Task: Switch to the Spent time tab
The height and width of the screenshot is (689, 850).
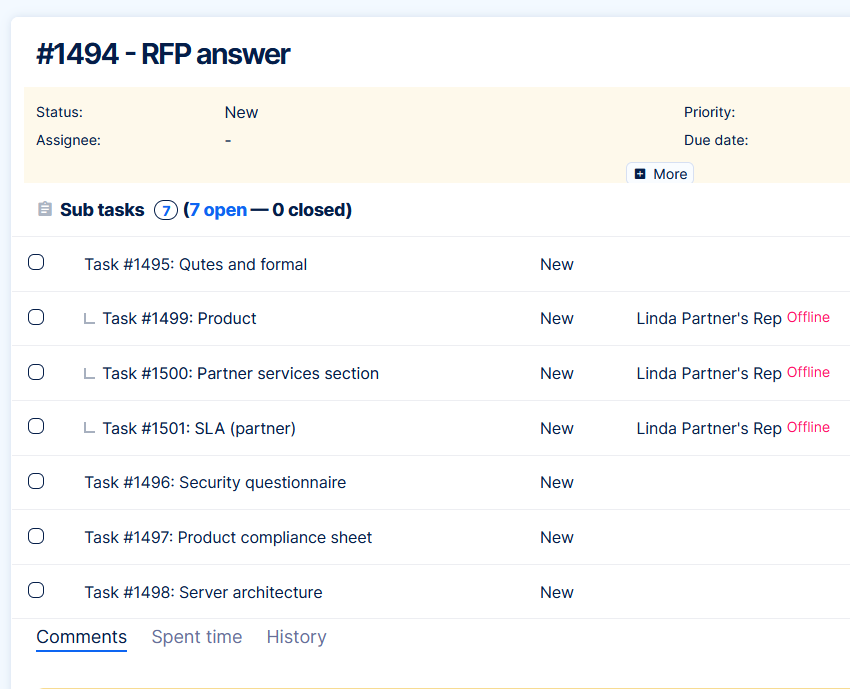Action: click(197, 637)
